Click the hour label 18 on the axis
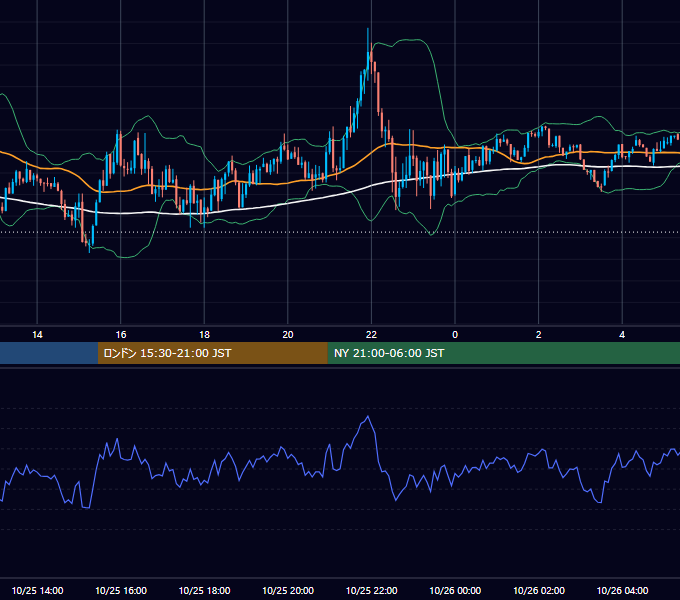The height and width of the screenshot is (600, 680). click(204, 335)
